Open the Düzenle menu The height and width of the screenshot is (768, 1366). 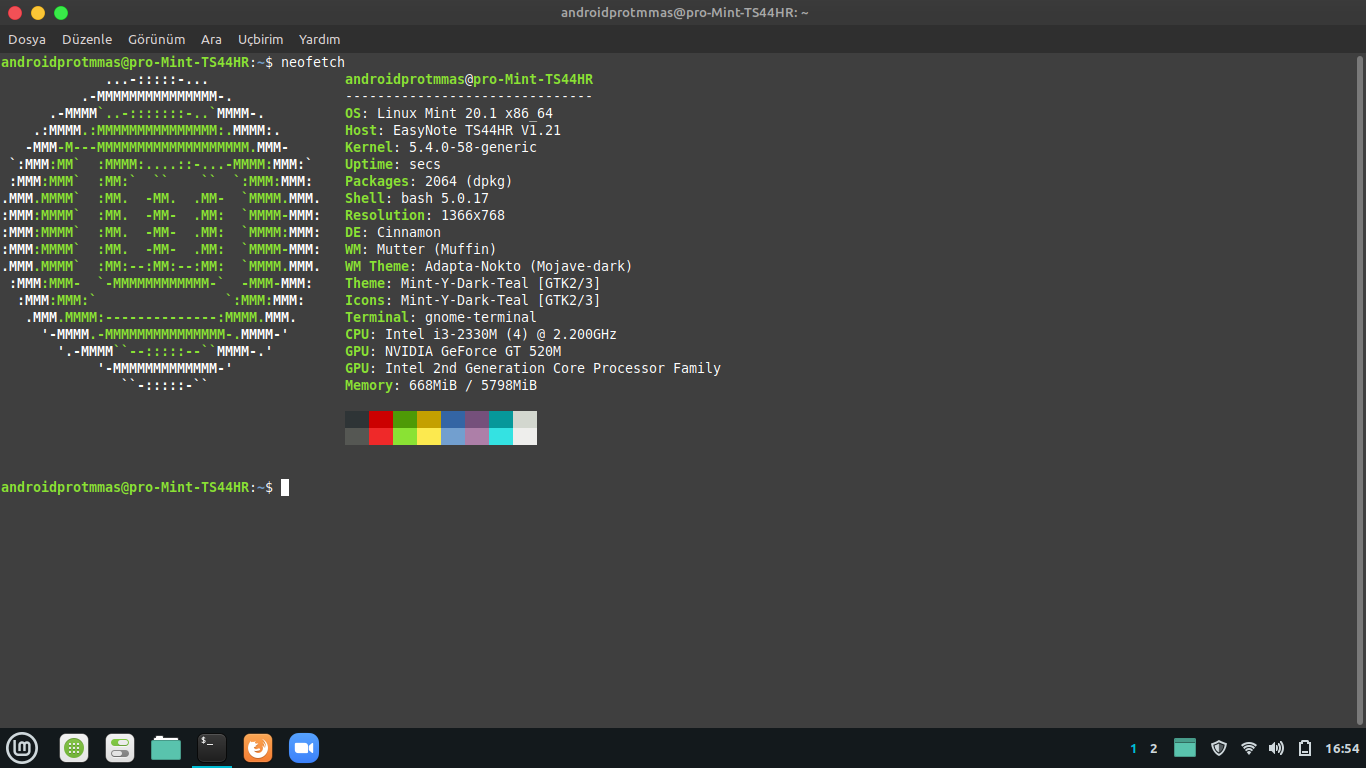click(87, 39)
